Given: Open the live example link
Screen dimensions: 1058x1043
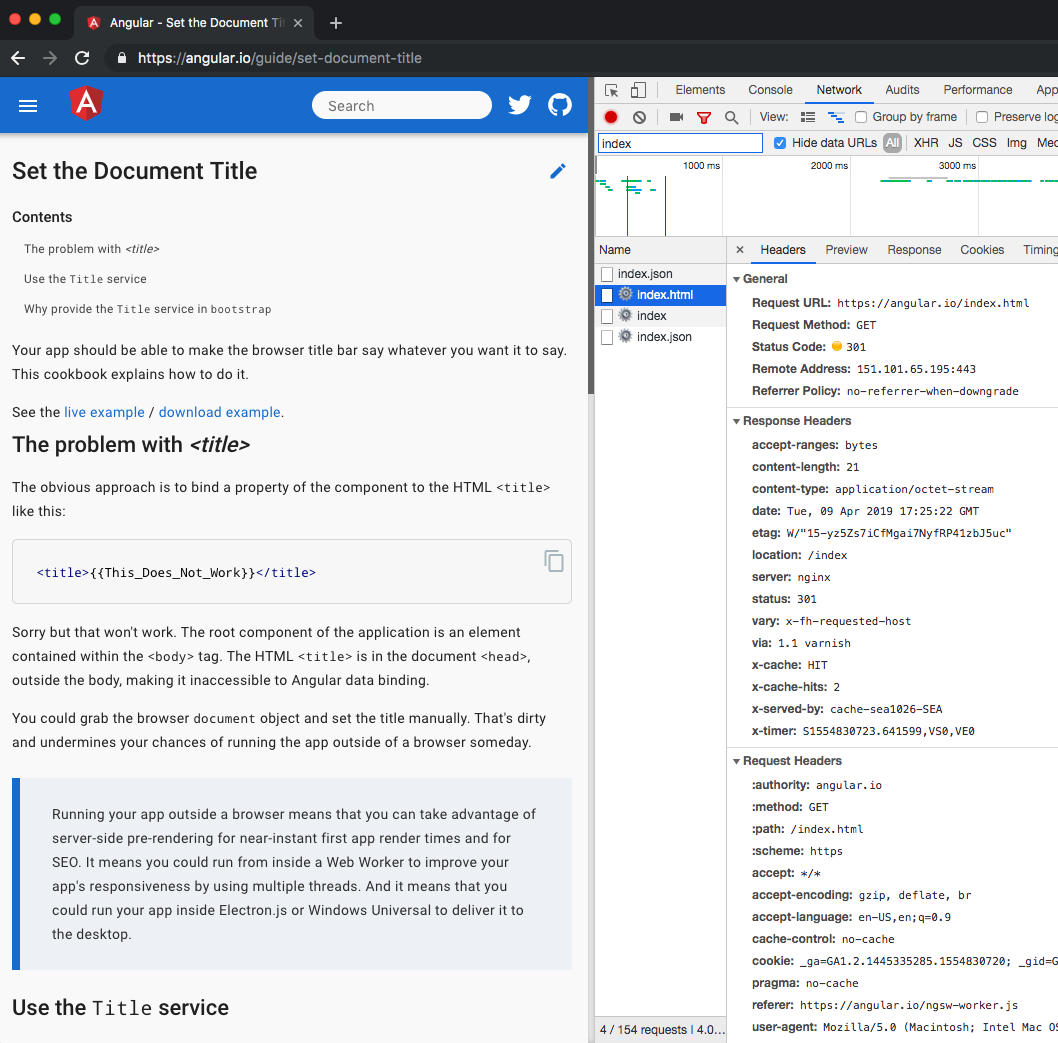Looking at the screenshot, I should tap(104, 412).
